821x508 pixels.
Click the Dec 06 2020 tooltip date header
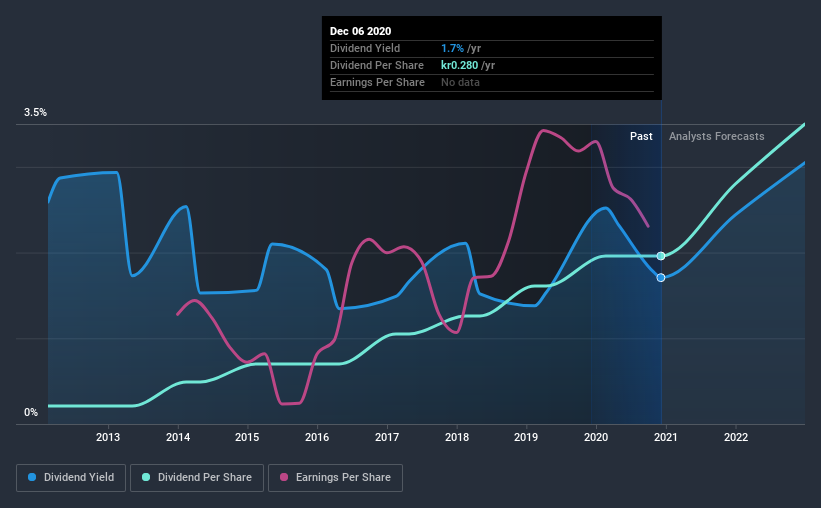[x=360, y=31]
